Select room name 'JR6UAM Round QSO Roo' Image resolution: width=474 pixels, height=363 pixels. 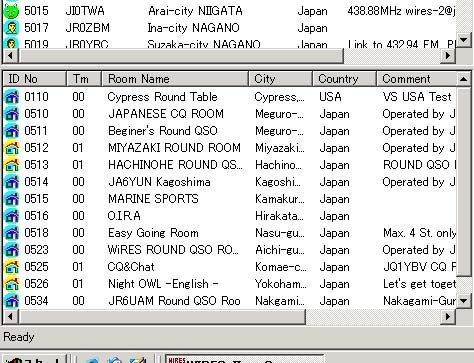[x=174, y=301]
